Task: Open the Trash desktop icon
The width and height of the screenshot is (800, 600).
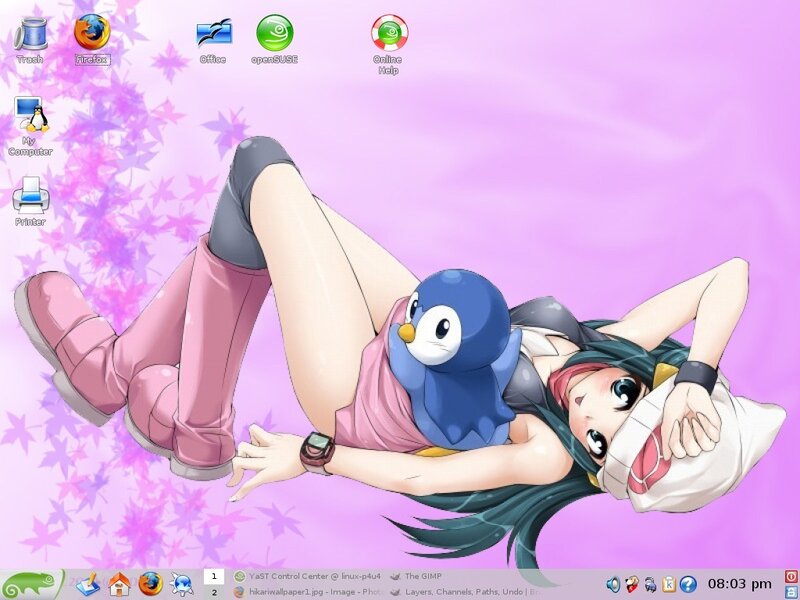Action: 30,40
